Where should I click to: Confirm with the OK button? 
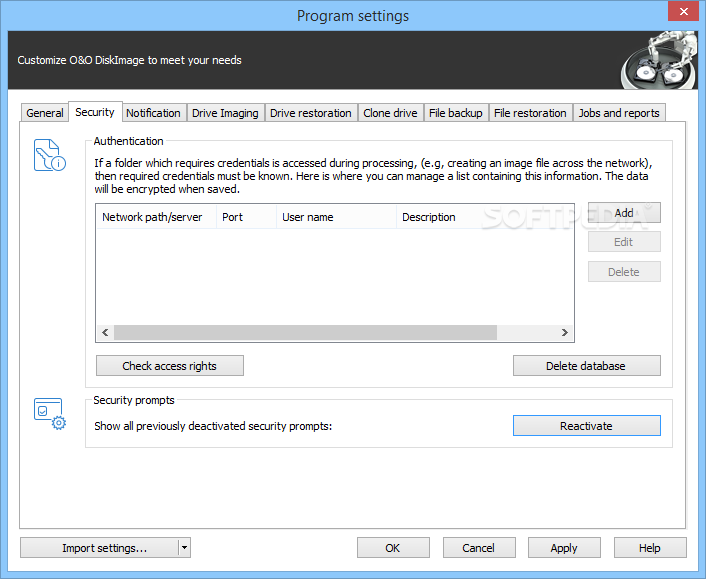[393, 547]
